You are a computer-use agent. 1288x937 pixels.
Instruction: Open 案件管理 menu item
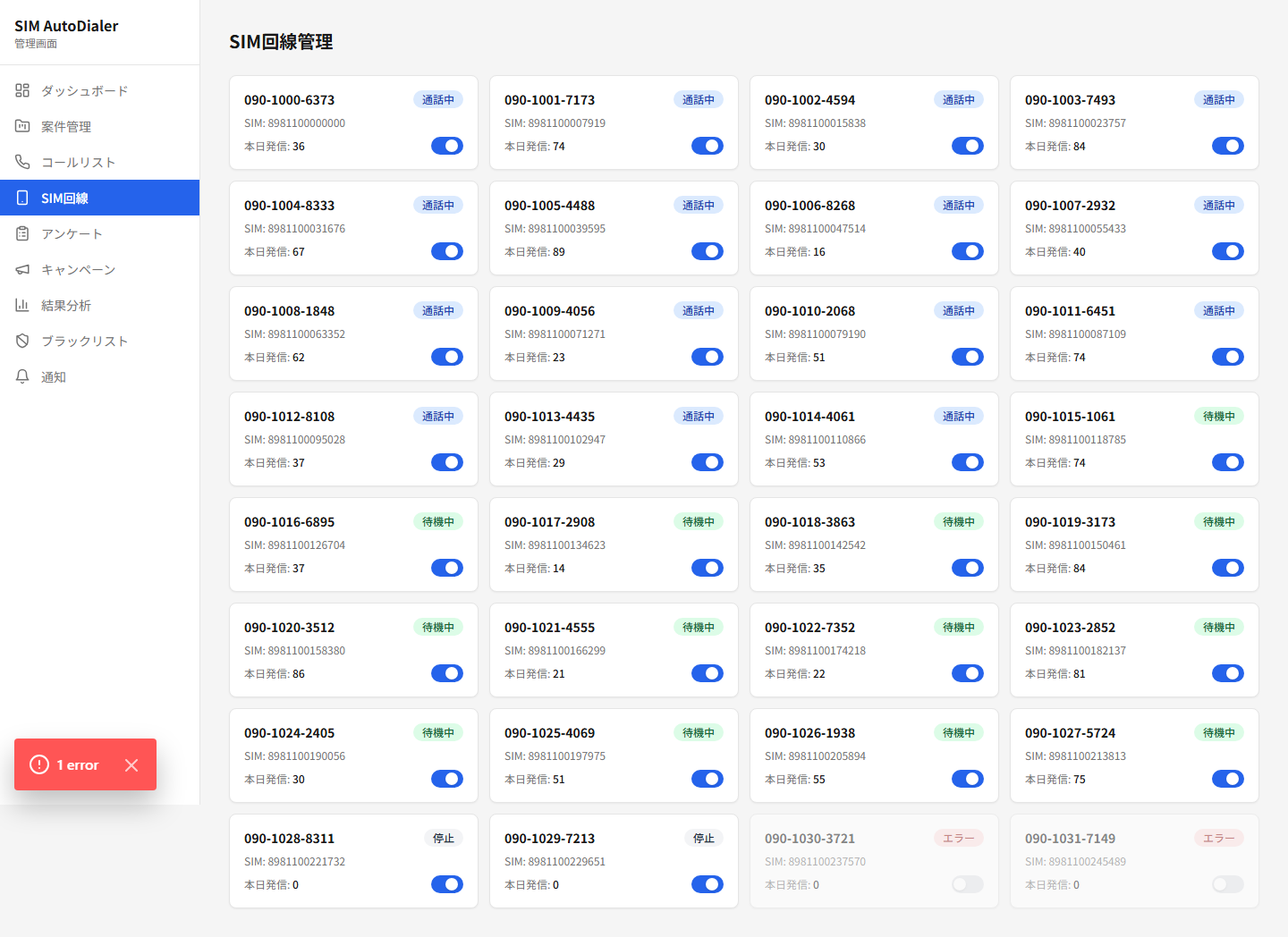click(99, 126)
